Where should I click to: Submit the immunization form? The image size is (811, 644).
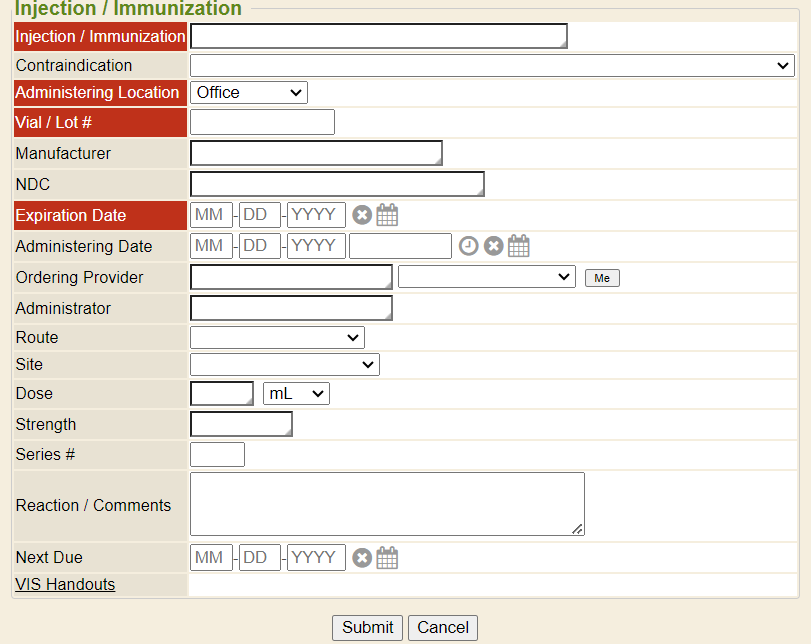(x=367, y=628)
